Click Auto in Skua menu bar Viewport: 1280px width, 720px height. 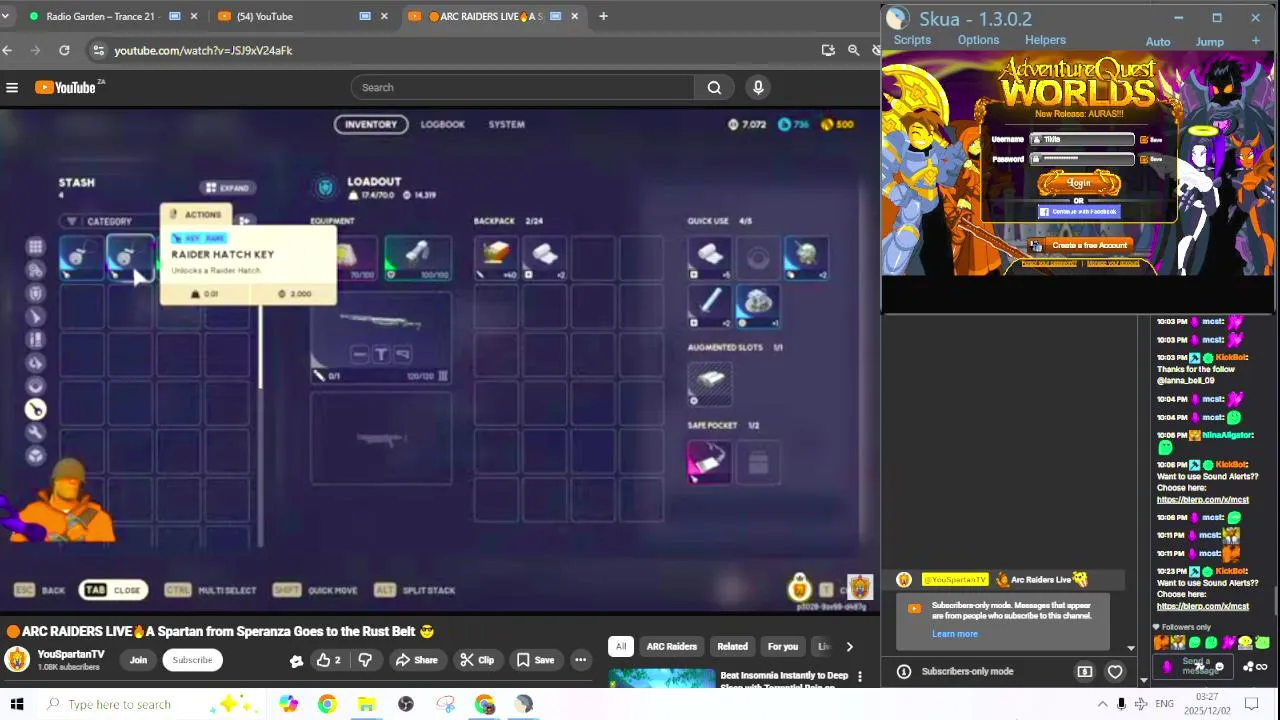pos(1158,41)
